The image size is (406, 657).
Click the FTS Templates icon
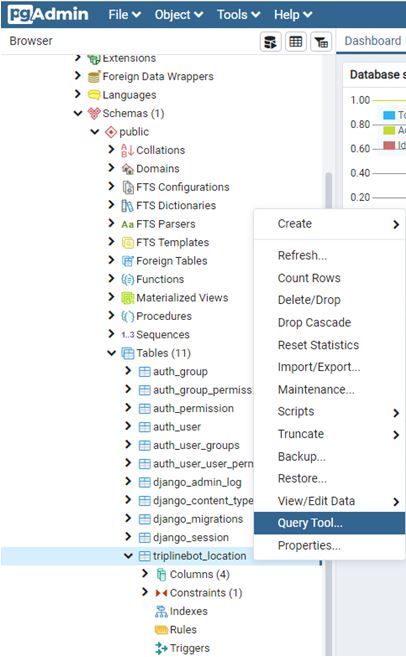point(127,243)
